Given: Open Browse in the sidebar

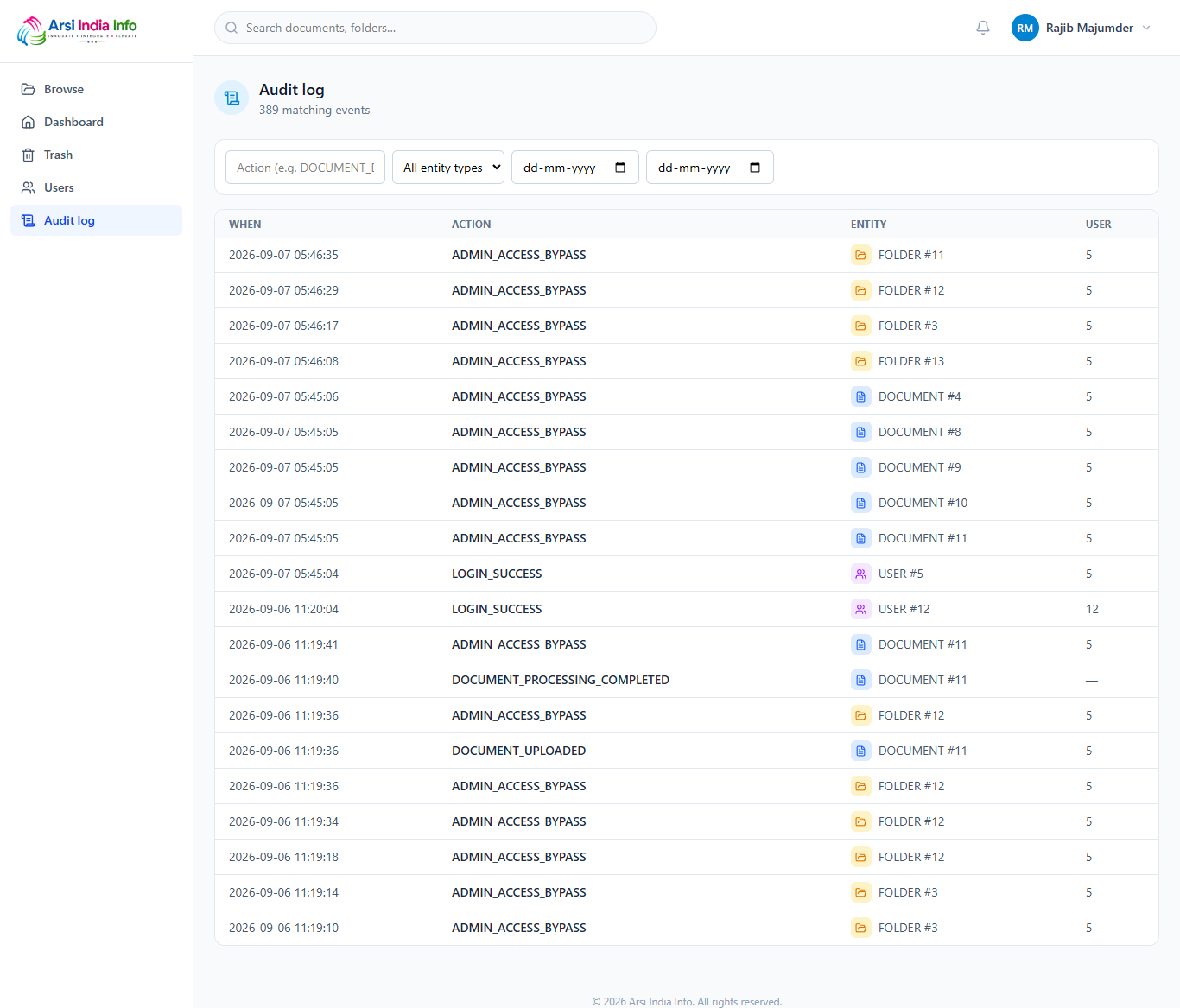Looking at the screenshot, I should point(96,89).
